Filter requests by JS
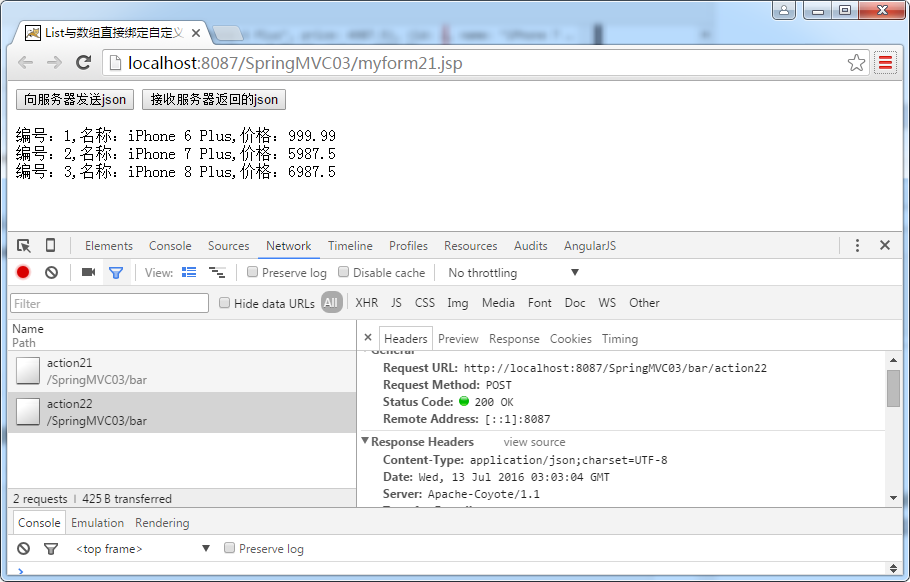 (x=396, y=302)
